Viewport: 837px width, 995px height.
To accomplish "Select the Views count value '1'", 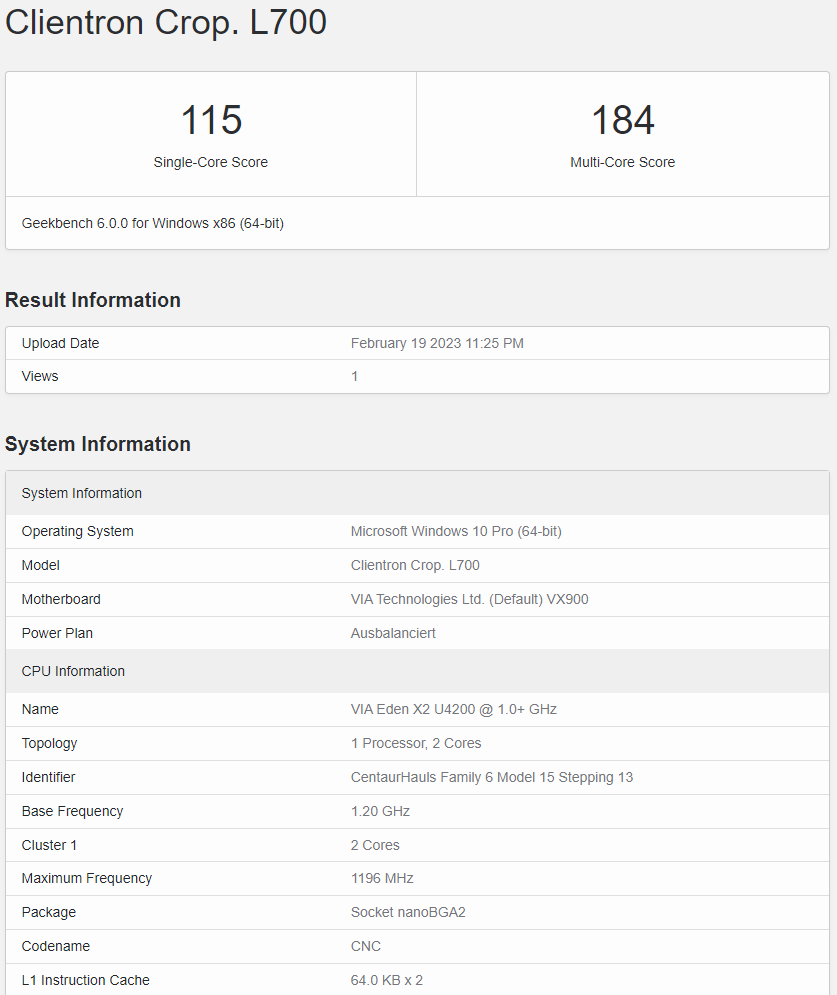I will click(355, 376).
